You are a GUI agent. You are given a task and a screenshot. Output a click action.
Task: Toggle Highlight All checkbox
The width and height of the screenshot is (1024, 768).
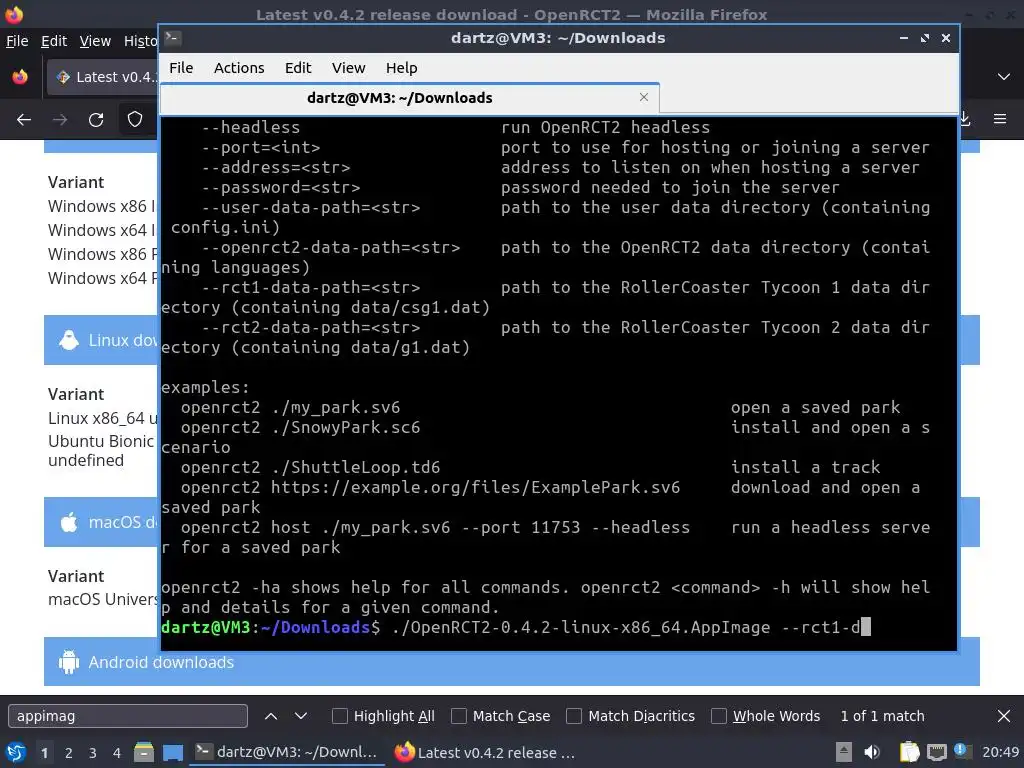[340, 716]
